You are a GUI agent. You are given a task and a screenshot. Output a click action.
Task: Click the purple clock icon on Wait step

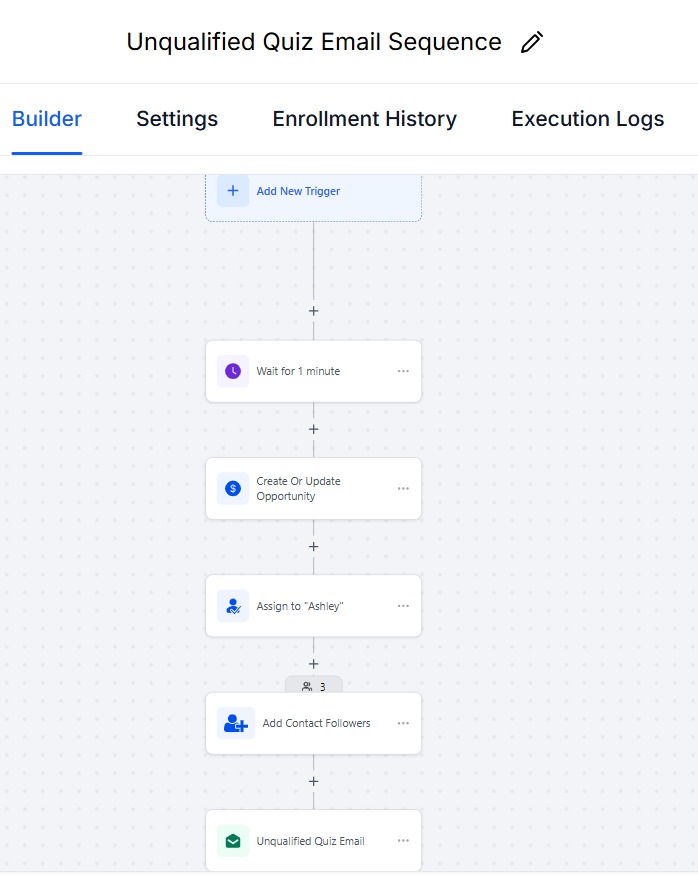tap(233, 371)
